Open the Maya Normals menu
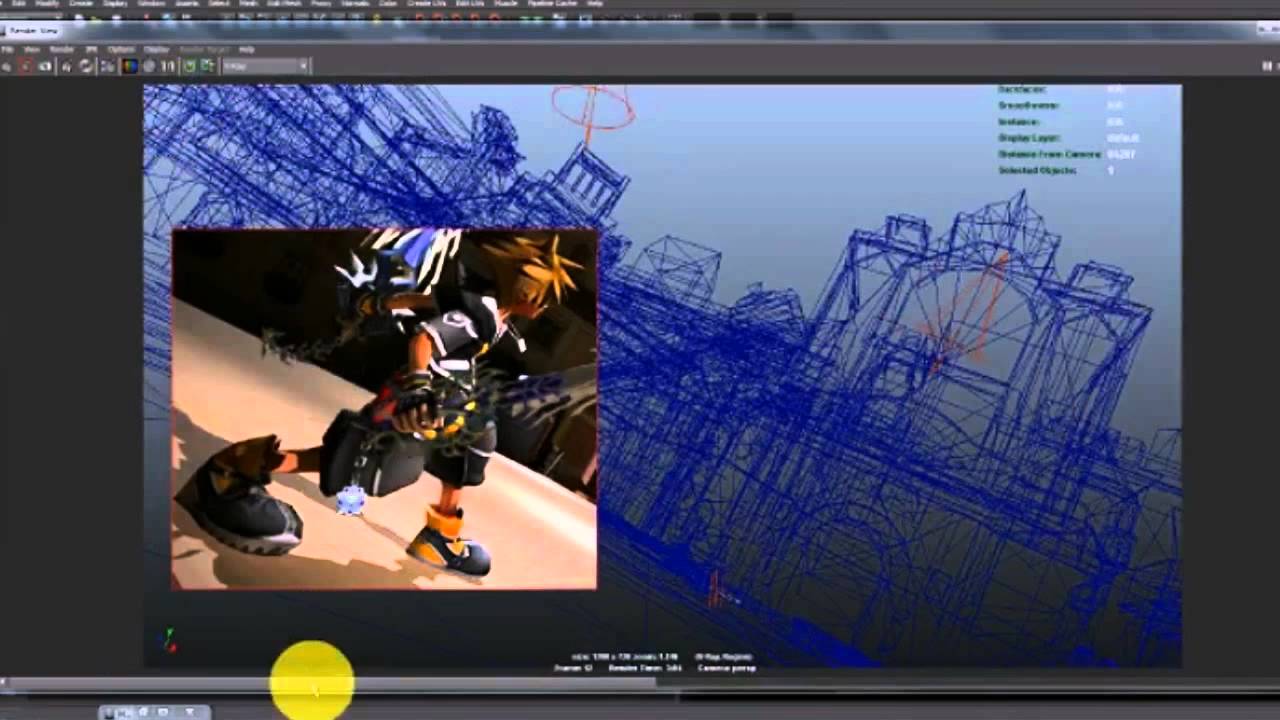Image resolution: width=1280 pixels, height=720 pixels. pyautogui.click(x=355, y=4)
